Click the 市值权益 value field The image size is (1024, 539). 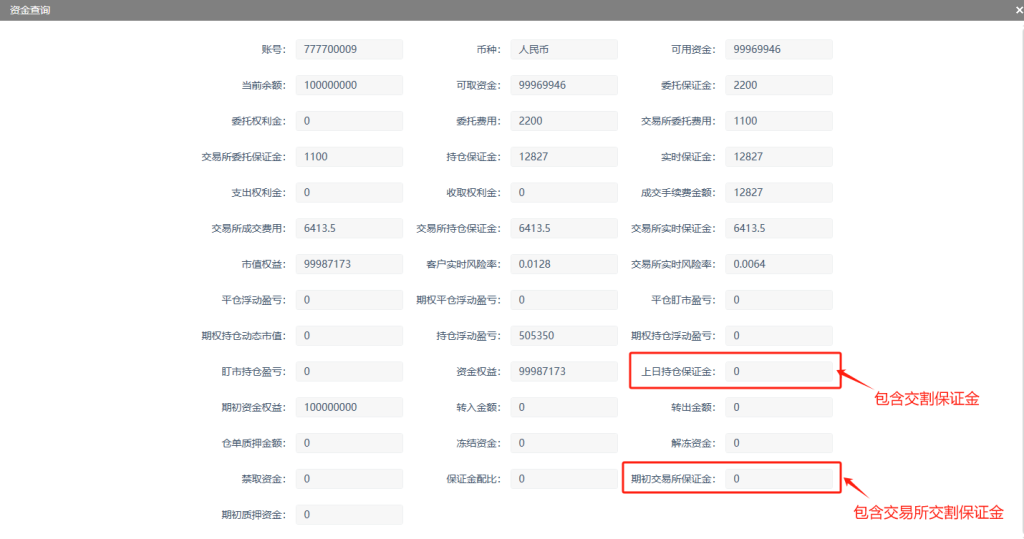349,264
